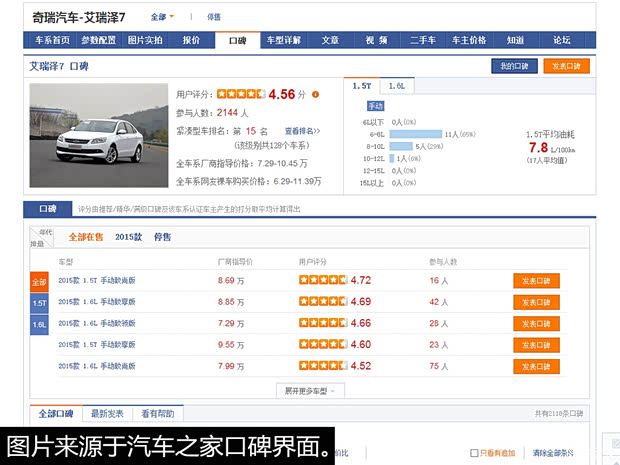Open 查看排名 ranking link
620x465 pixels.
pos(302,131)
